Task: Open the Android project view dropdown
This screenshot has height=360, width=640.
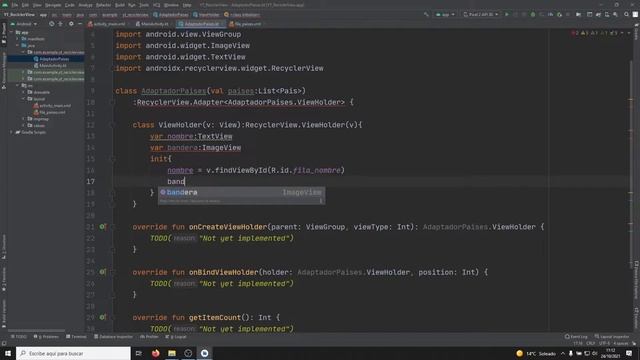Action: click(x=24, y=24)
